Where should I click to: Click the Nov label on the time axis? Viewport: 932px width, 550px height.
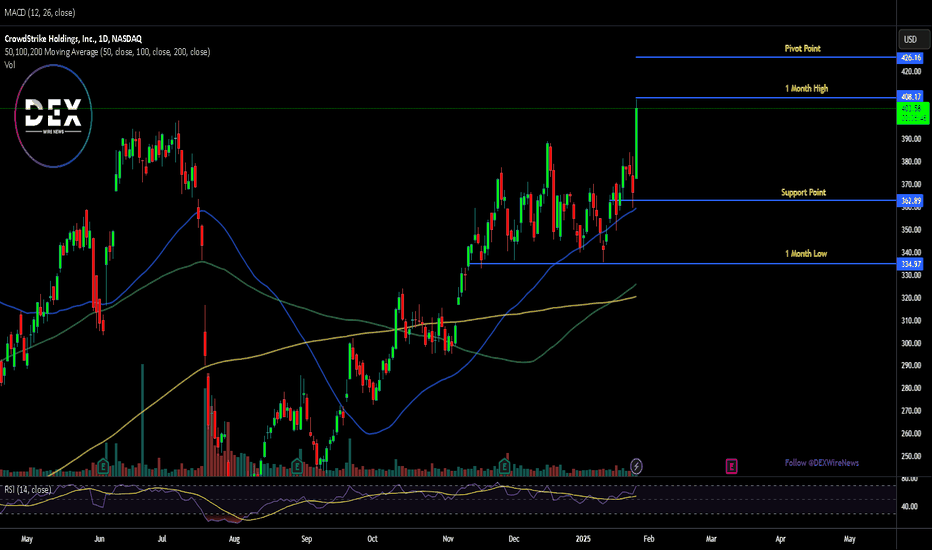tap(448, 539)
